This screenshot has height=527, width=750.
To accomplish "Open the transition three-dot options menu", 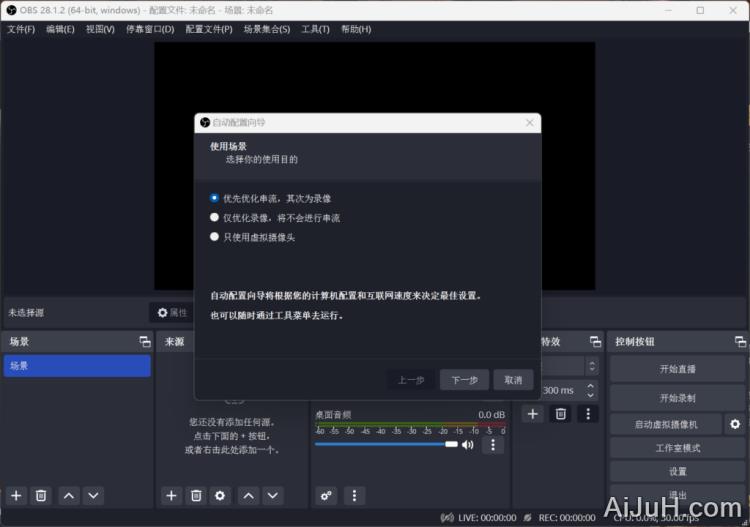I will [588, 413].
